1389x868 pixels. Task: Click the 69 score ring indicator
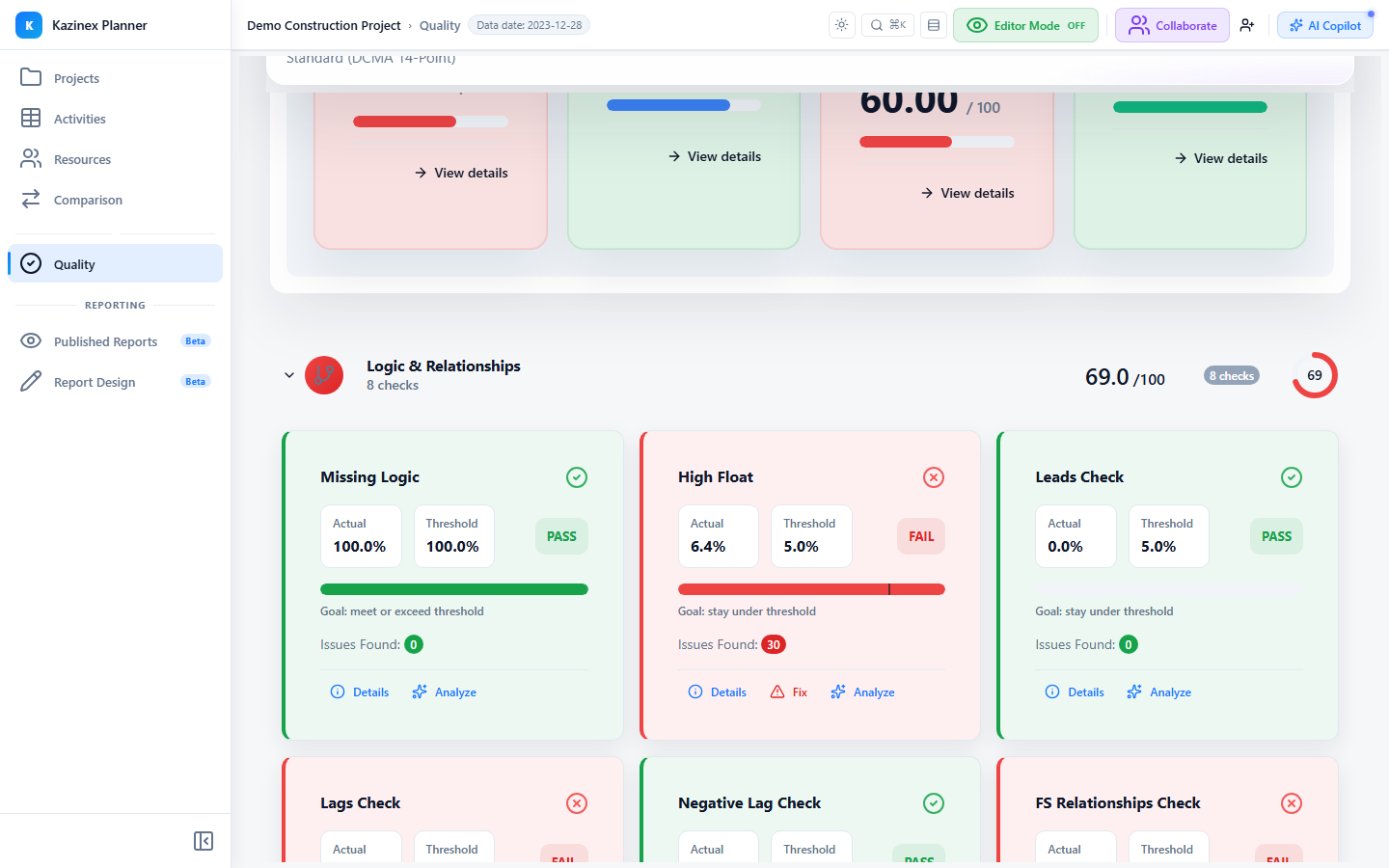[x=1315, y=375]
